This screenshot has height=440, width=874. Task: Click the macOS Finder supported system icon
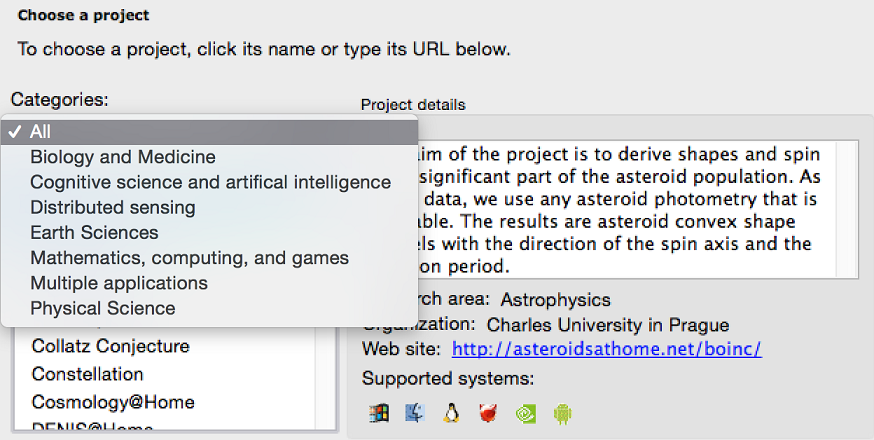(x=415, y=412)
